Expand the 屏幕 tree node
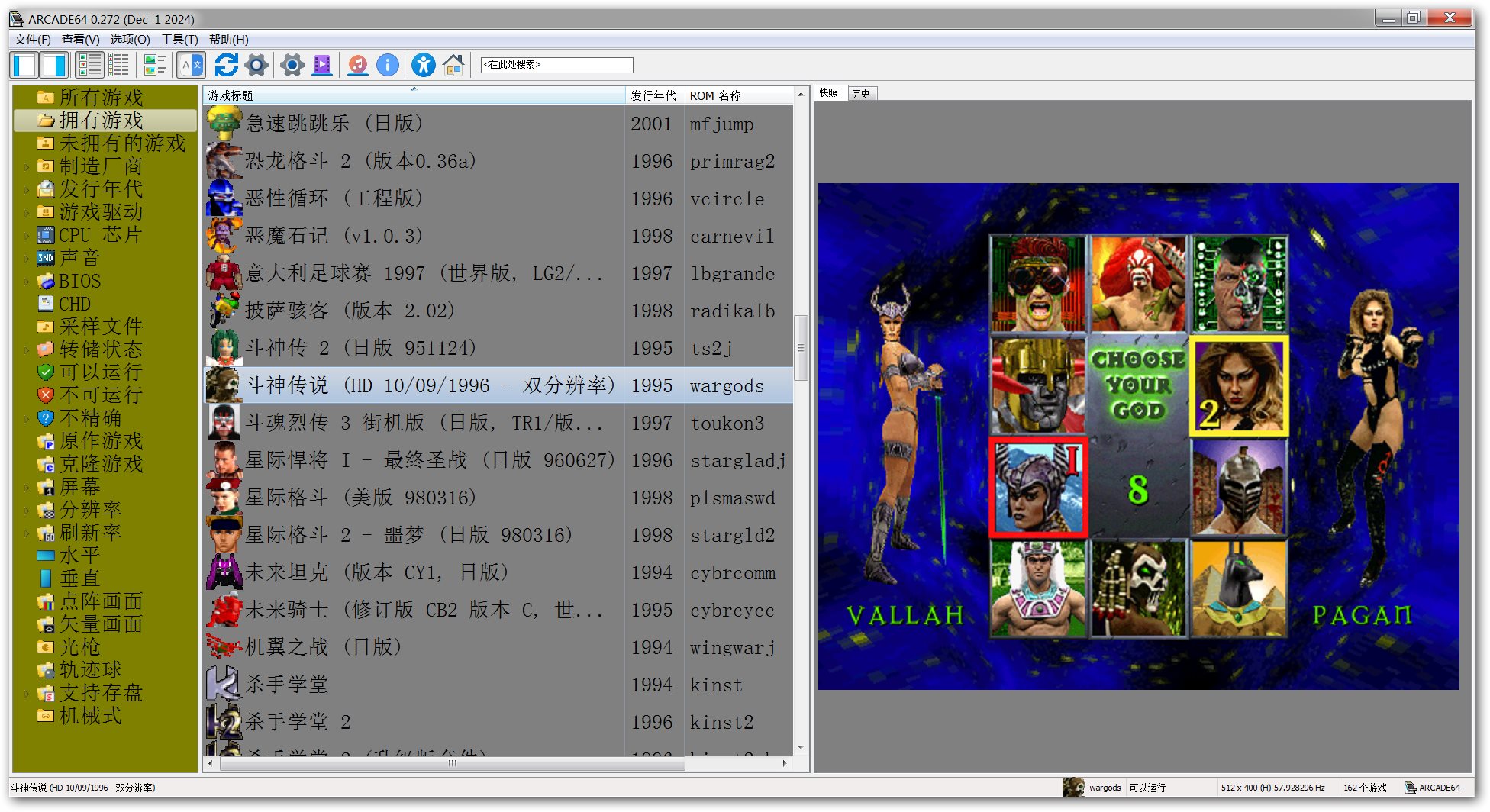This screenshot has width=1490, height=812. click(27, 487)
